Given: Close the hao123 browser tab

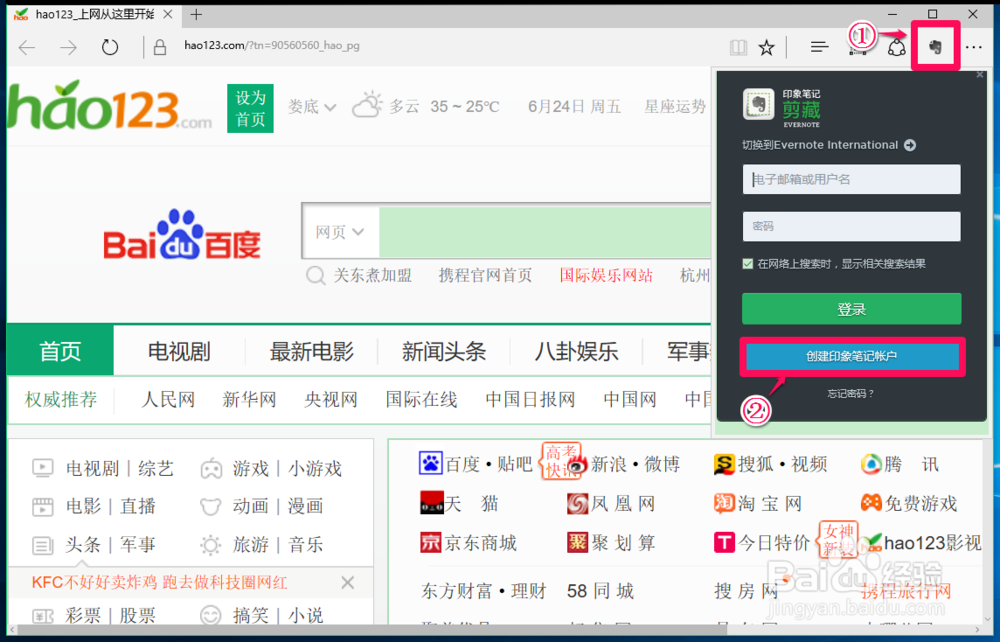Looking at the screenshot, I should 167,14.
